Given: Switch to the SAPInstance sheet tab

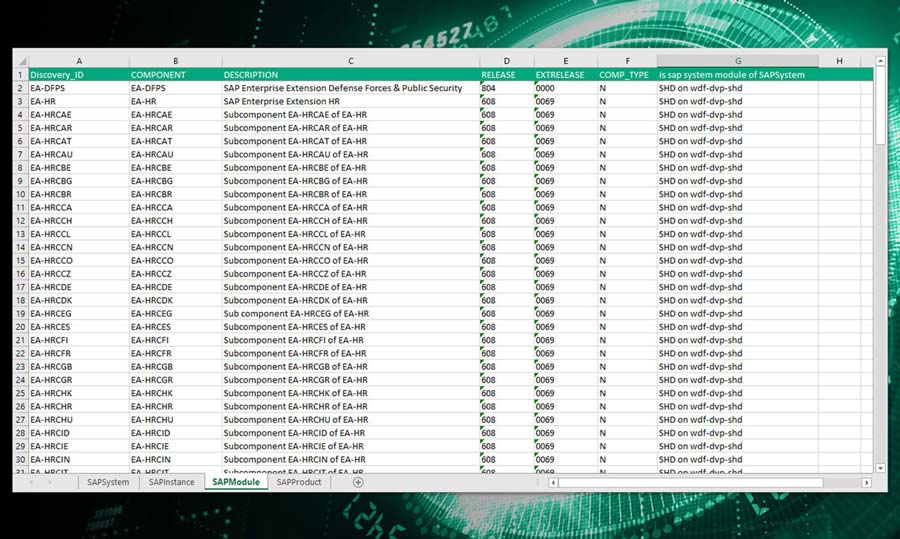Looking at the screenshot, I should click(171, 482).
